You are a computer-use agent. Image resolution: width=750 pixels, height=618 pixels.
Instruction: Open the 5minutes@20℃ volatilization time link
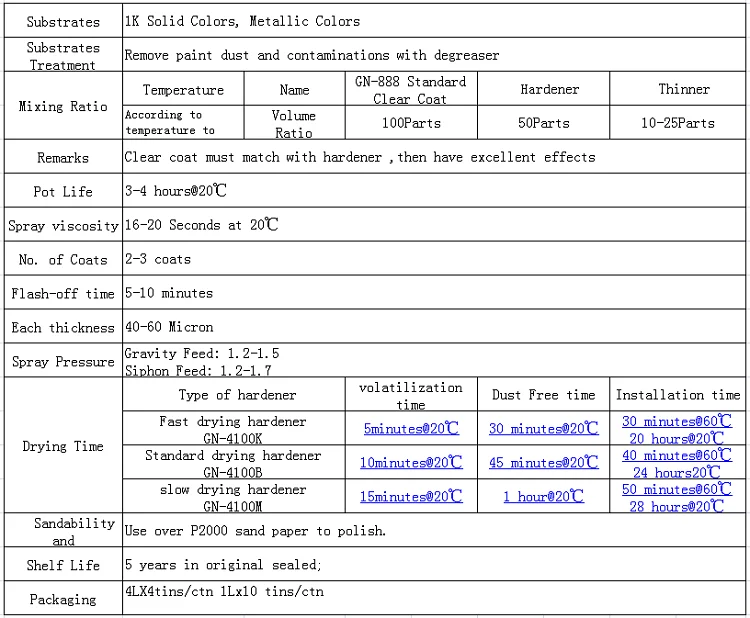[411, 429]
